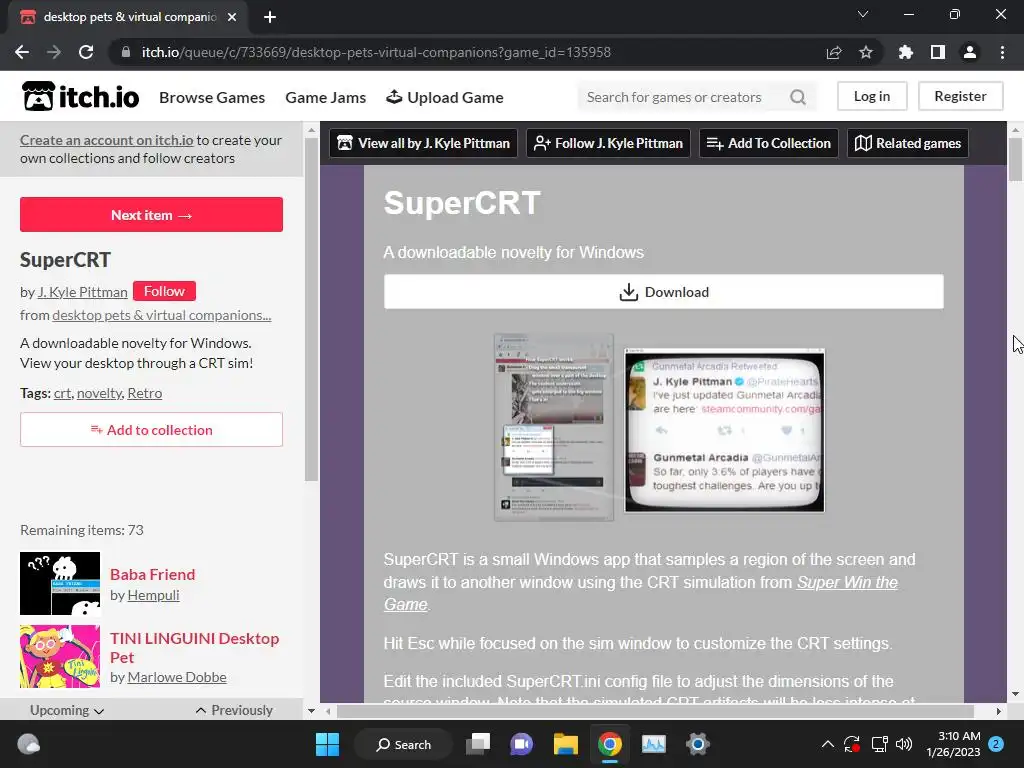Click taskbar Search box
Image resolution: width=1024 pixels, height=768 pixels.
click(x=404, y=744)
